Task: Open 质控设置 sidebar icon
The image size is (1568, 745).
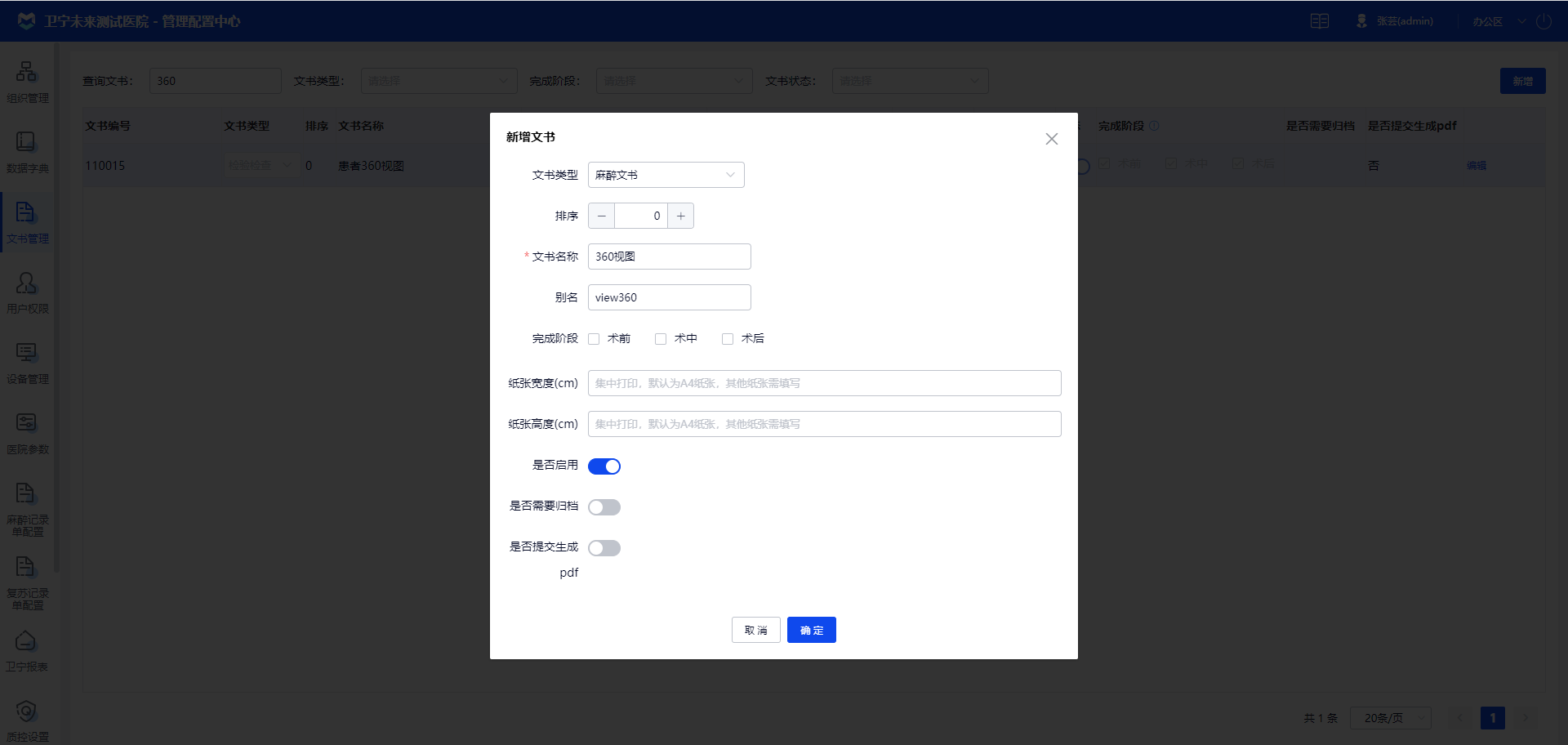Action: click(x=26, y=711)
